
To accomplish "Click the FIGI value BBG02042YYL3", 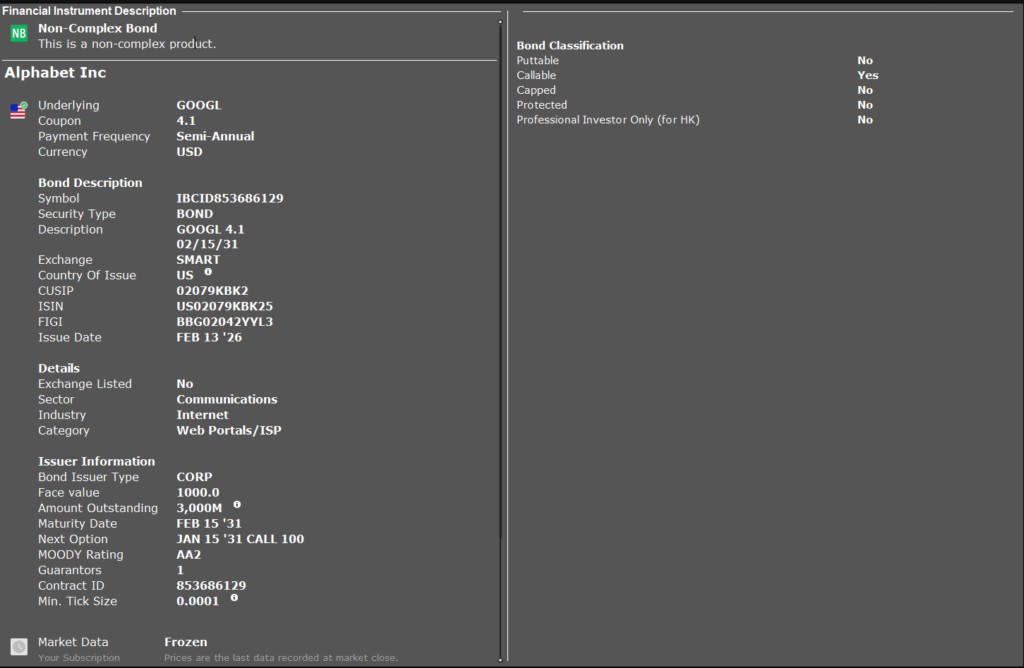I will pyautogui.click(x=224, y=322).
